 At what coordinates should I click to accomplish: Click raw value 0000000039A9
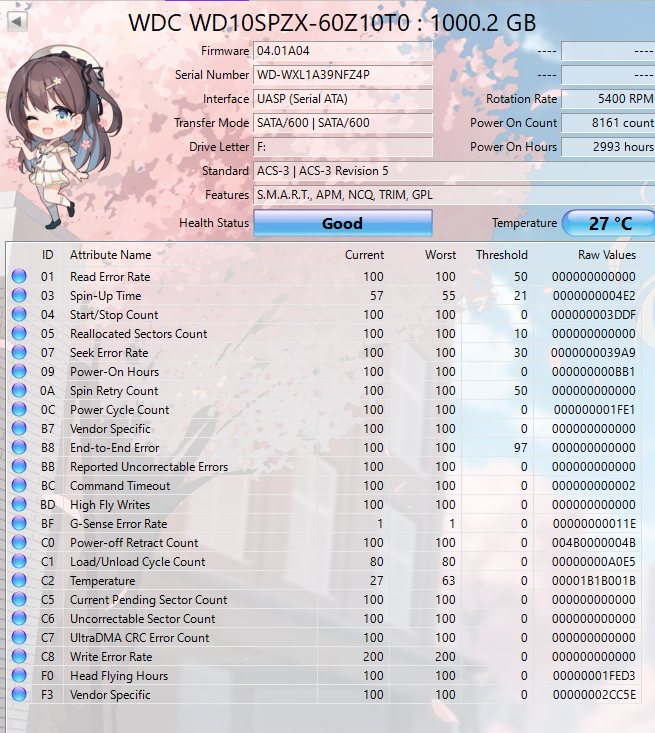click(x=593, y=352)
